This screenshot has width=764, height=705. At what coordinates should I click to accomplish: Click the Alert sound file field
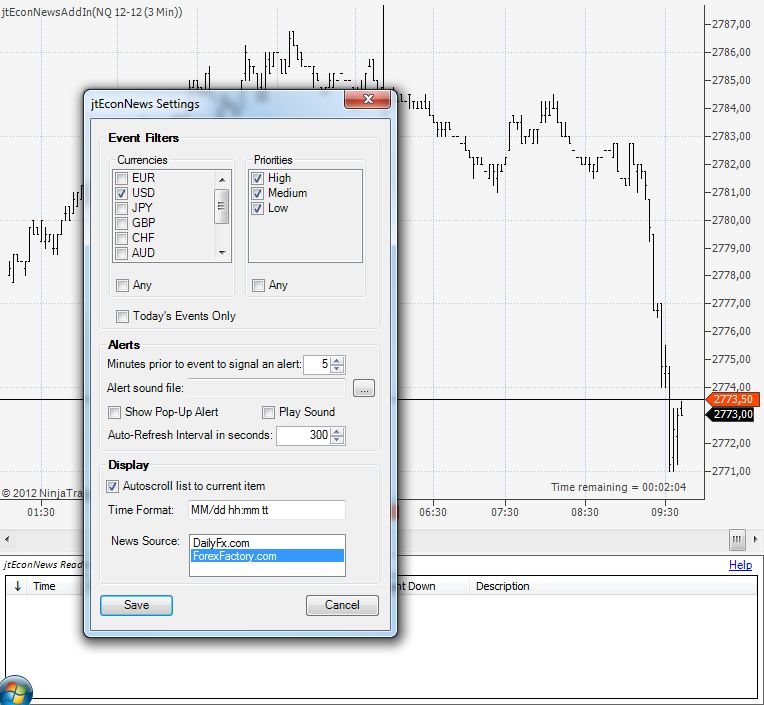coord(267,388)
